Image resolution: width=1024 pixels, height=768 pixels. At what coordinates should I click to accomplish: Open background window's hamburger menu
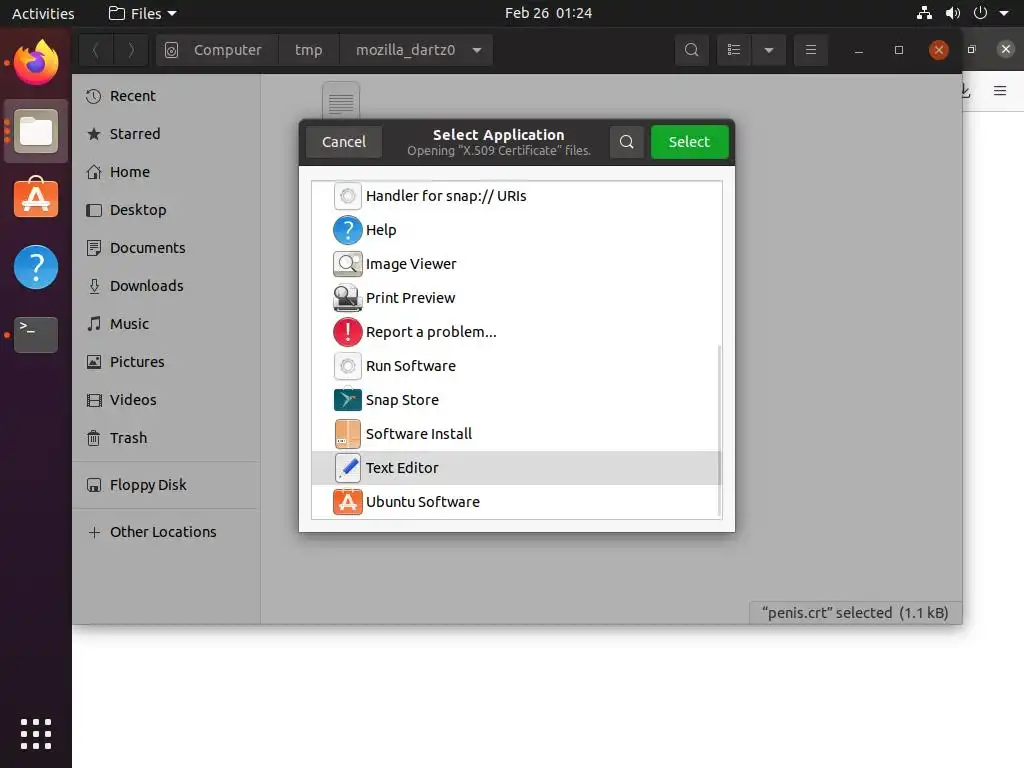pyautogui.click(x=1000, y=91)
